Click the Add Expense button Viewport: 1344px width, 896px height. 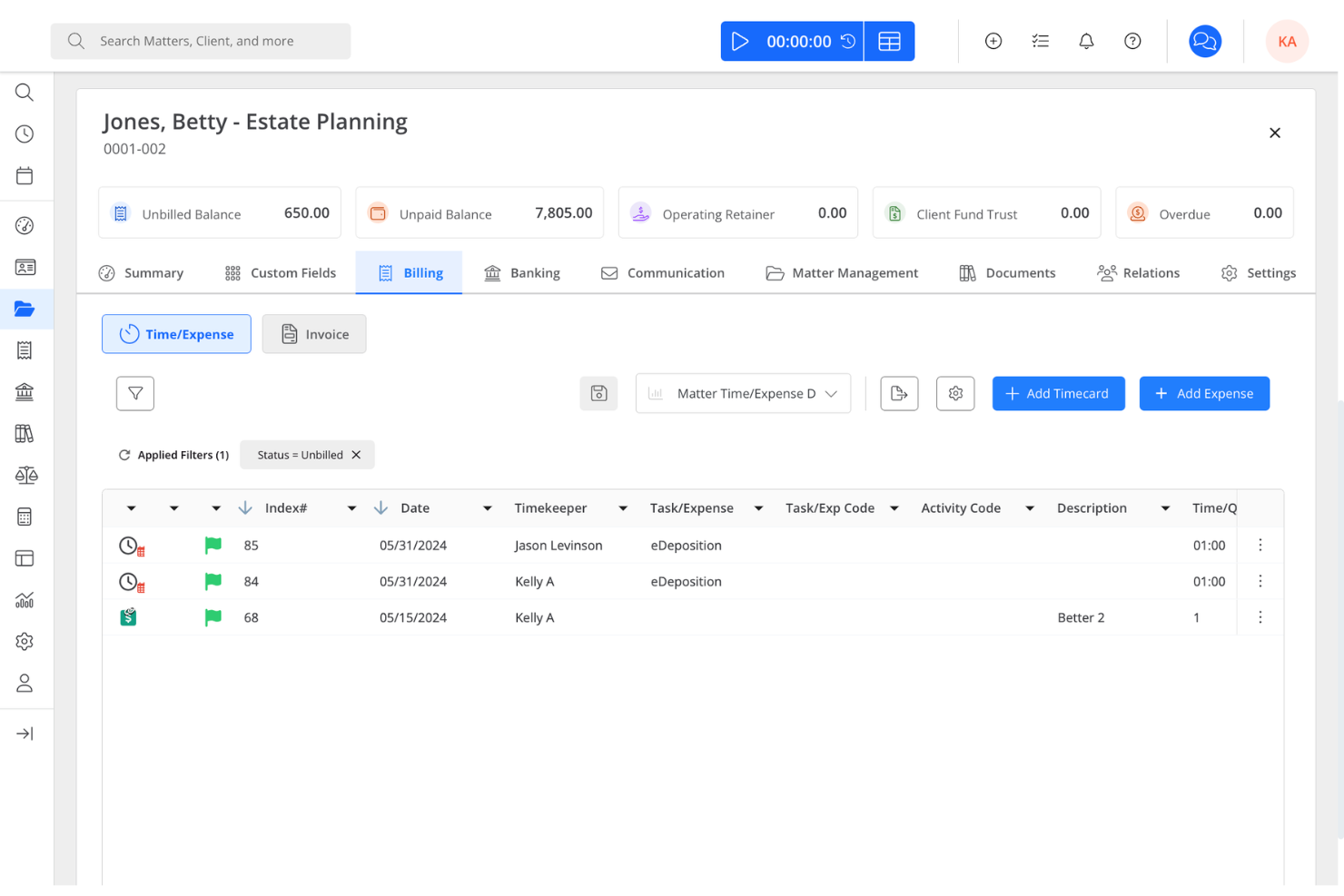(x=1204, y=393)
